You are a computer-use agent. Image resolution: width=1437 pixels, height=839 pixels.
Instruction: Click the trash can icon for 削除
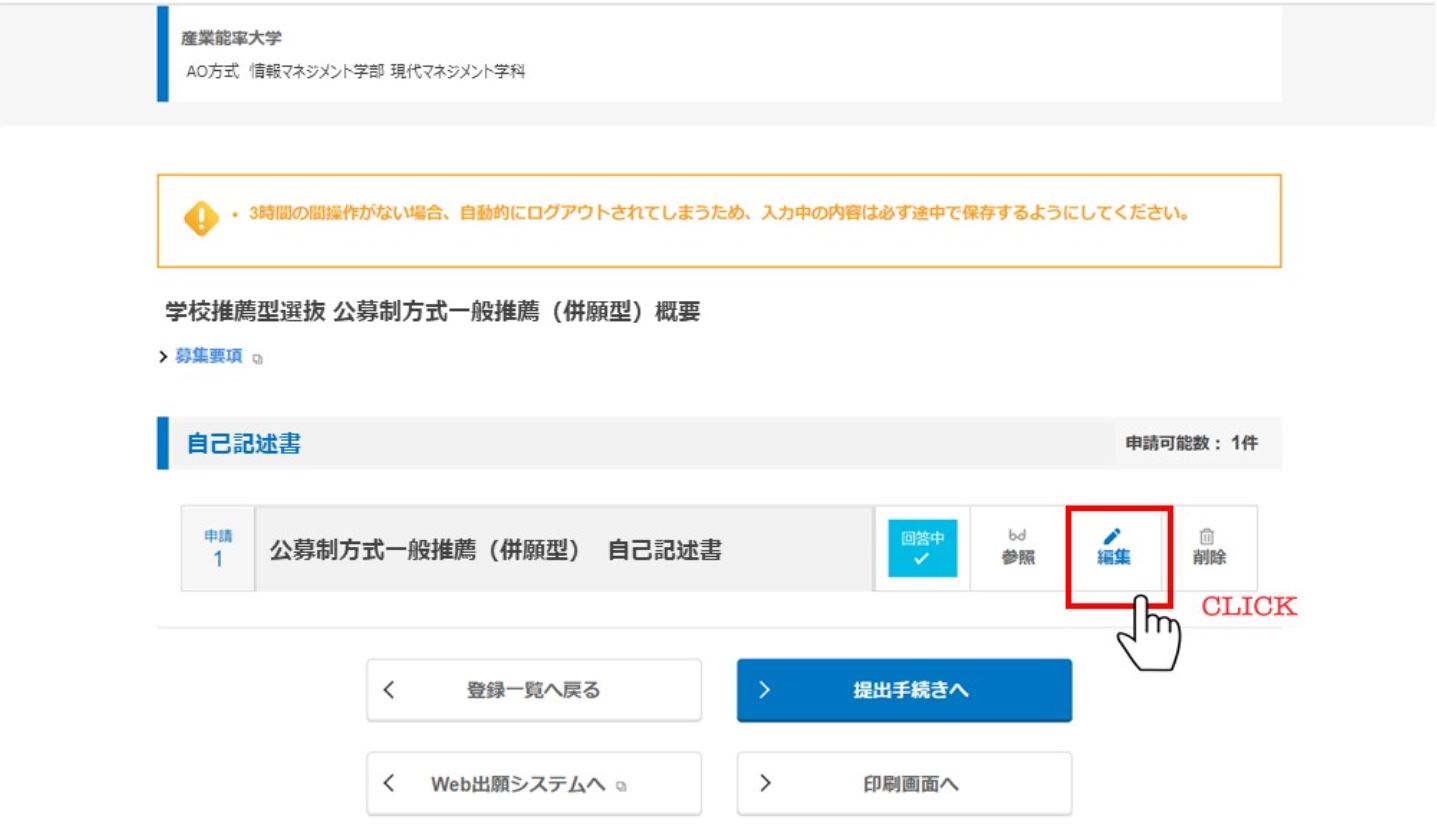coord(1208,536)
